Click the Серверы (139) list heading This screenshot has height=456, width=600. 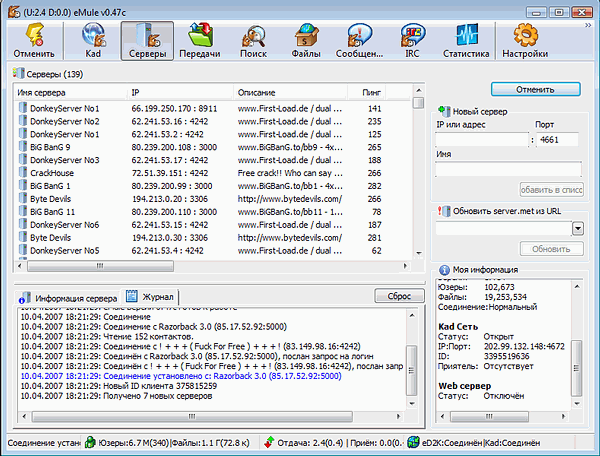pos(54,74)
